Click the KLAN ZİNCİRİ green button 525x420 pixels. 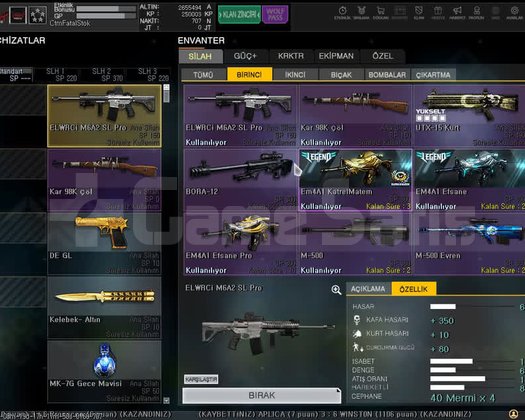(239, 14)
